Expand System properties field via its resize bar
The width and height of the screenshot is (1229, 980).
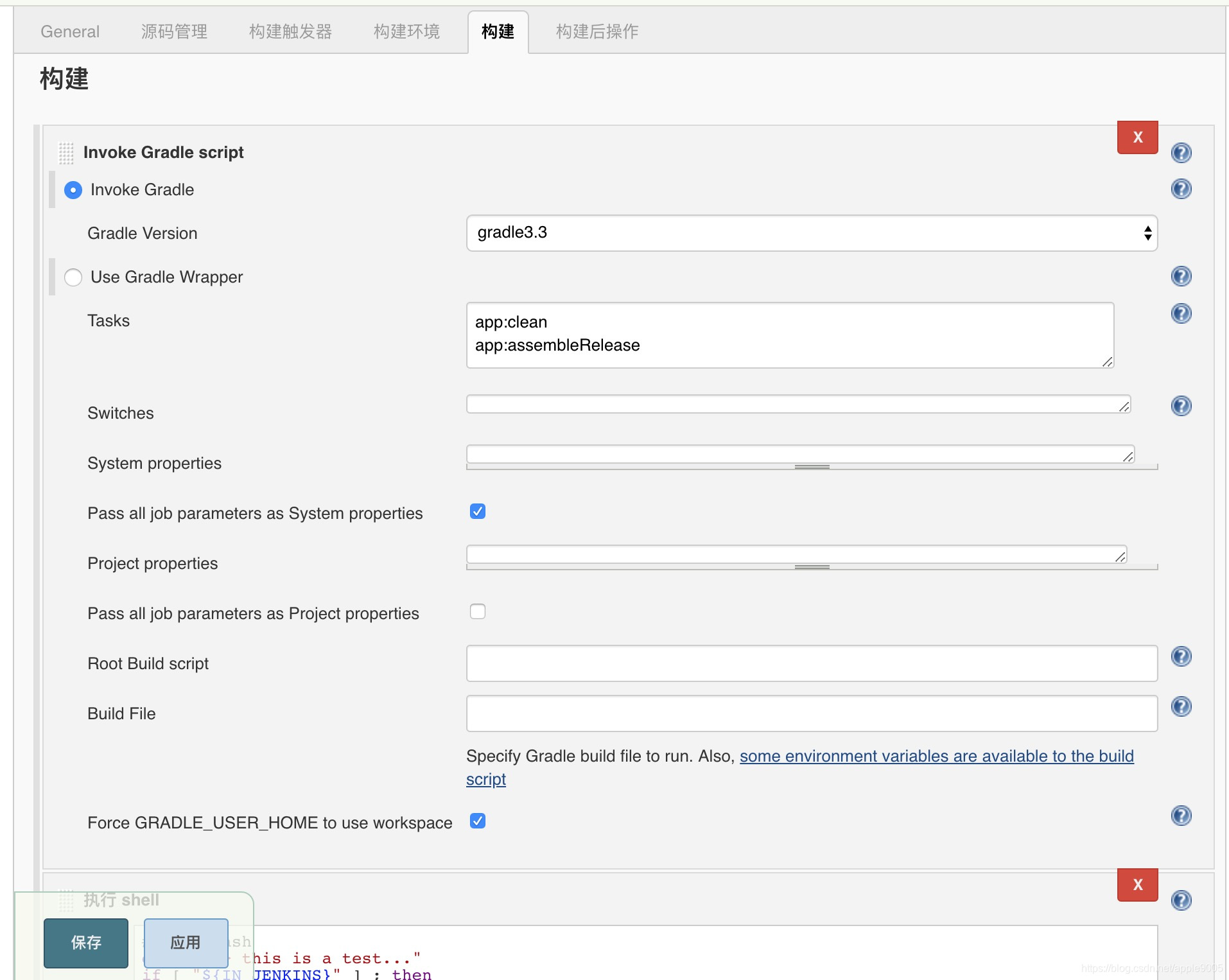812,467
